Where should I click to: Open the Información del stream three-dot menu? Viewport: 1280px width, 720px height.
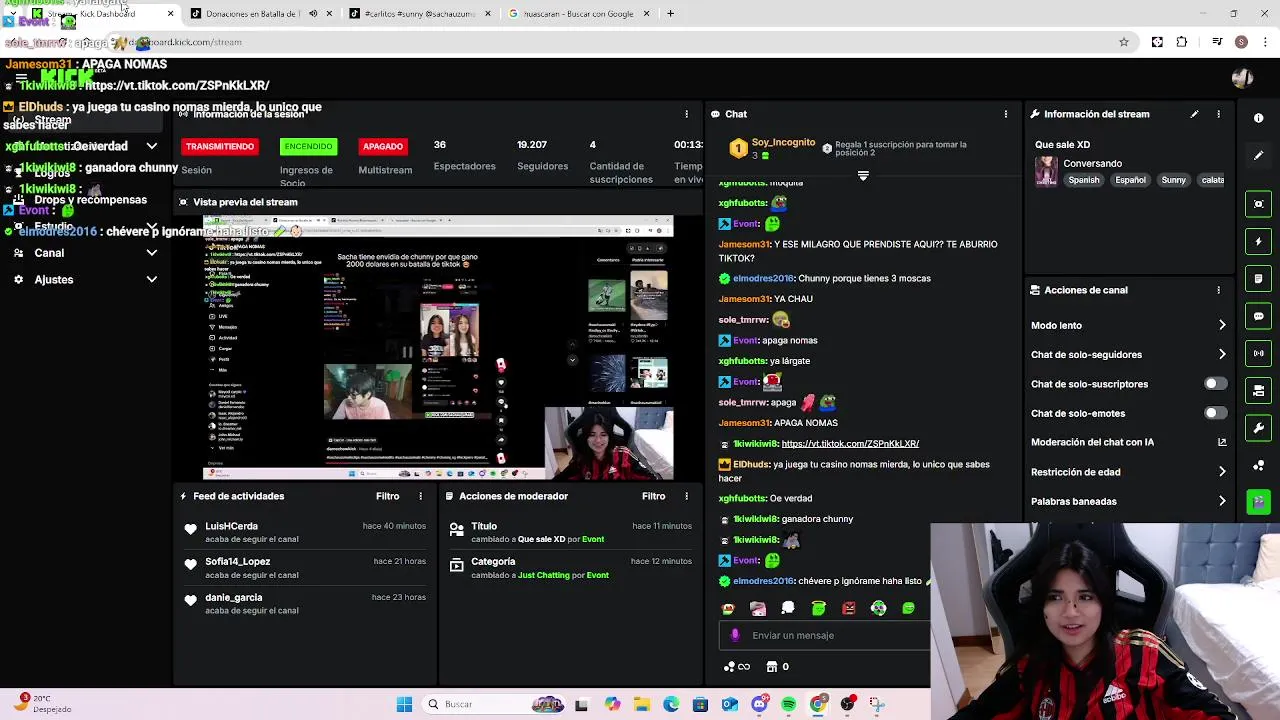pos(1218,114)
